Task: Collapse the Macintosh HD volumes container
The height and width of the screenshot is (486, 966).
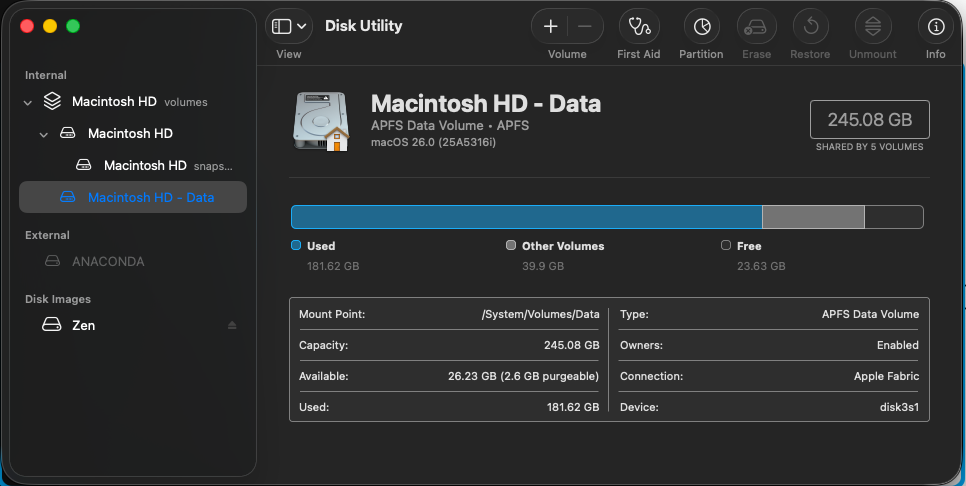Action: pyautogui.click(x=28, y=102)
